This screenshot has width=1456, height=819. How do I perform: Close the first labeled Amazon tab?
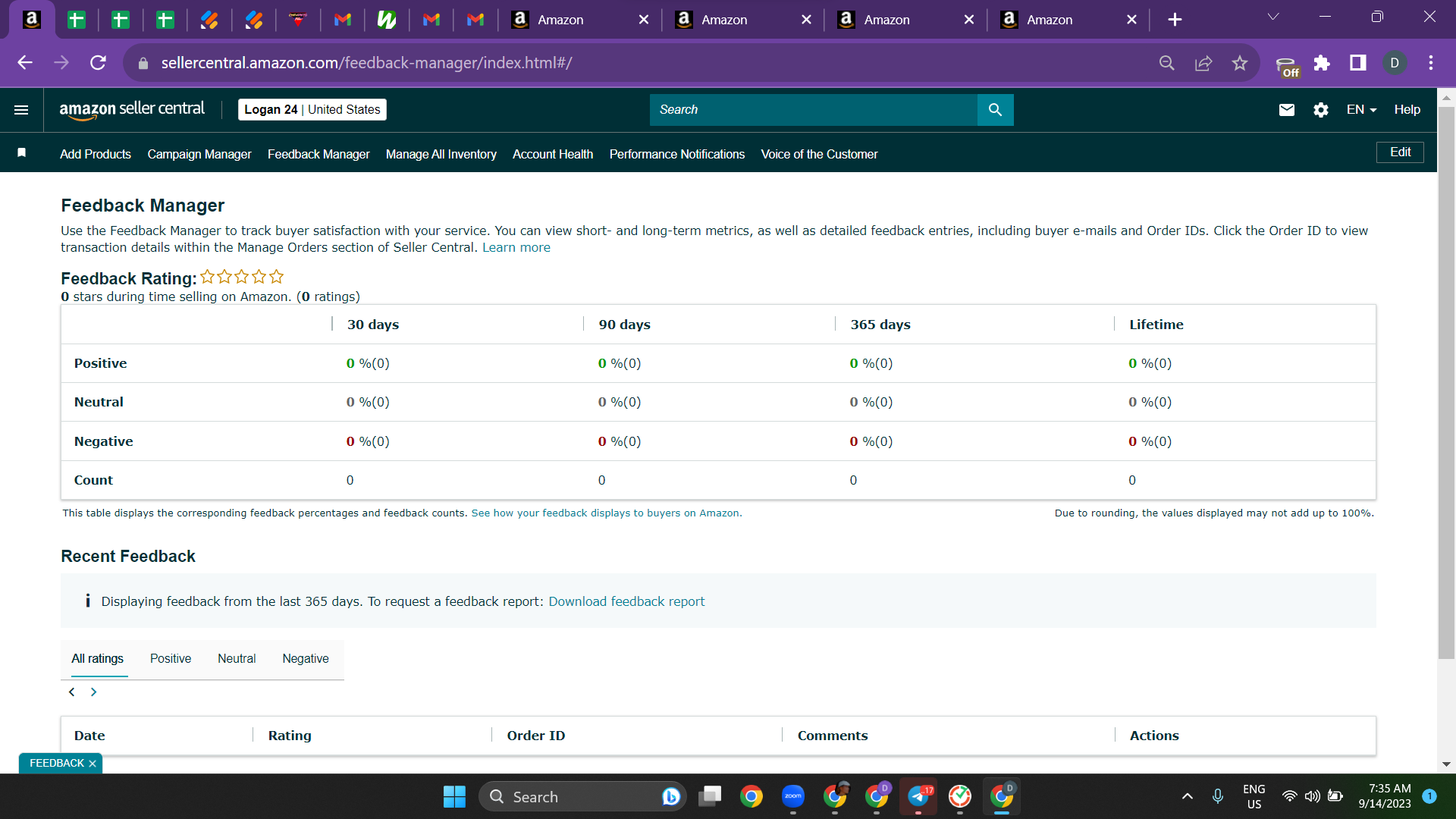644,20
